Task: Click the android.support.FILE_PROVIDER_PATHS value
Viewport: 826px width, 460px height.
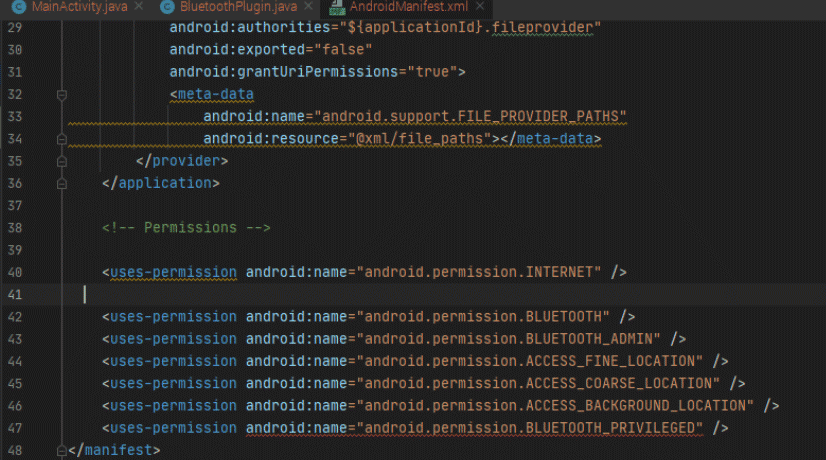Action: (470, 116)
